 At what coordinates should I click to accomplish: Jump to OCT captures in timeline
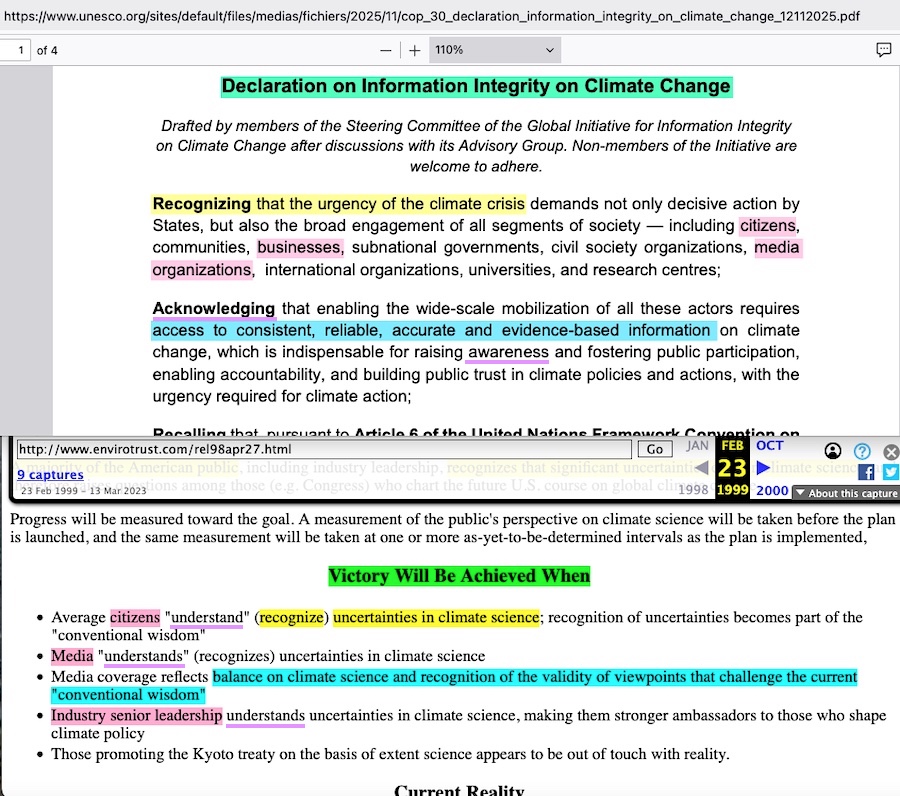coord(769,446)
